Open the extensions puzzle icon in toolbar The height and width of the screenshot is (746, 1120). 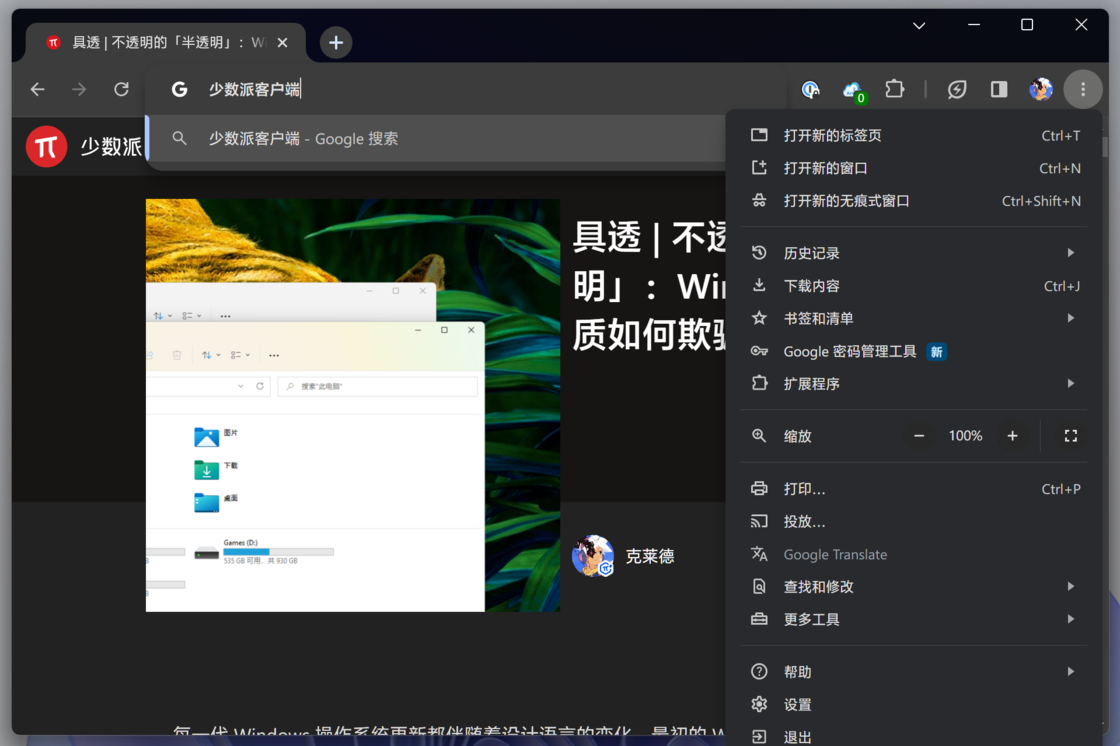coord(895,90)
